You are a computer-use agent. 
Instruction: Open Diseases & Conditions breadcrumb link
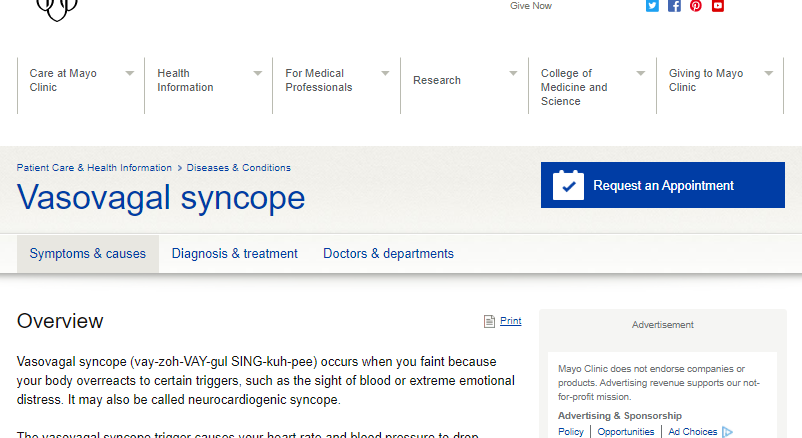tap(238, 168)
